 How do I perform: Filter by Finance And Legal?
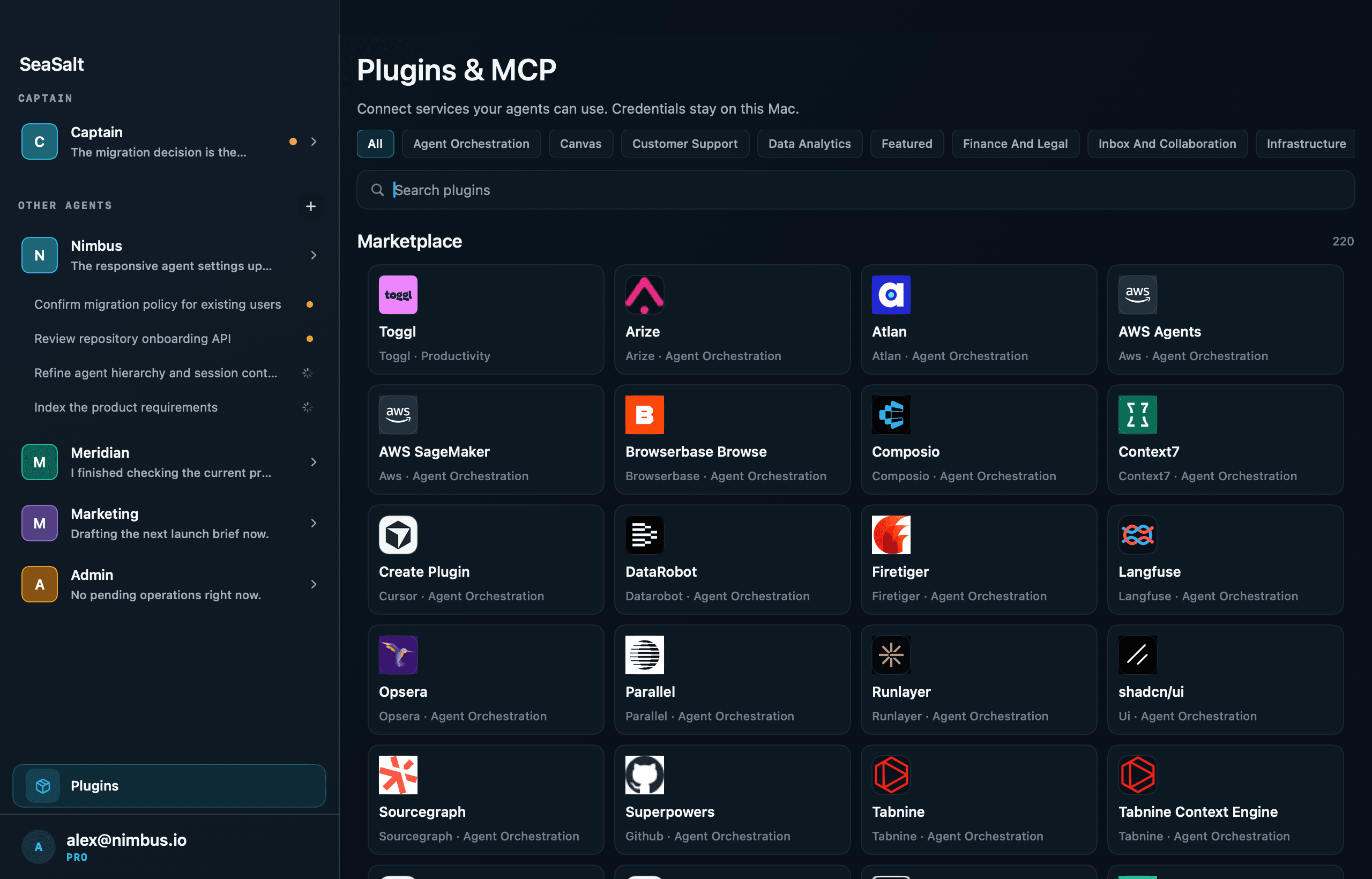click(x=1015, y=144)
